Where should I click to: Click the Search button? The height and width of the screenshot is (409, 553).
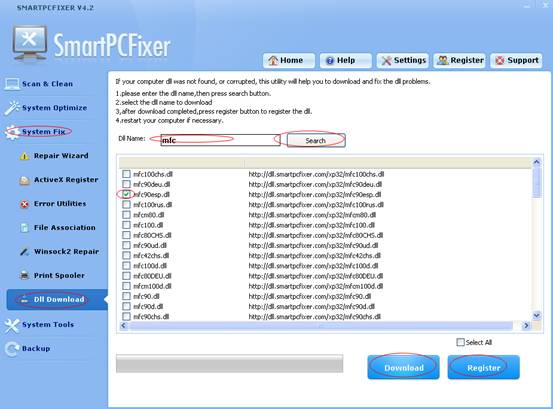[x=316, y=140]
